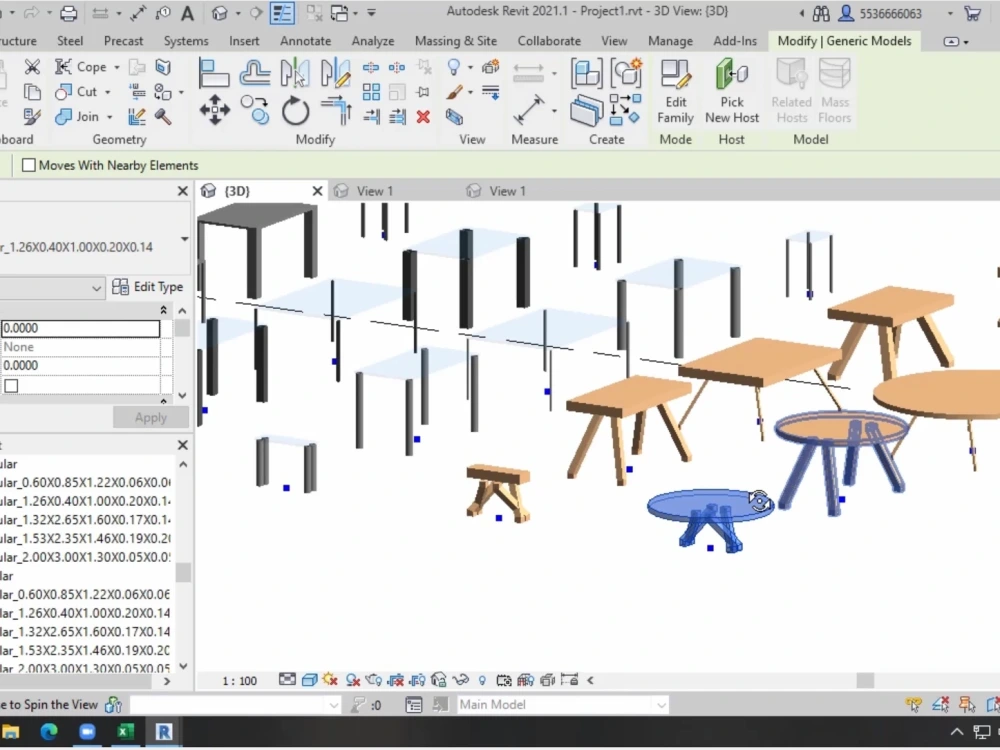
Task: Open the Edit Family mode
Action: click(x=675, y=90)
